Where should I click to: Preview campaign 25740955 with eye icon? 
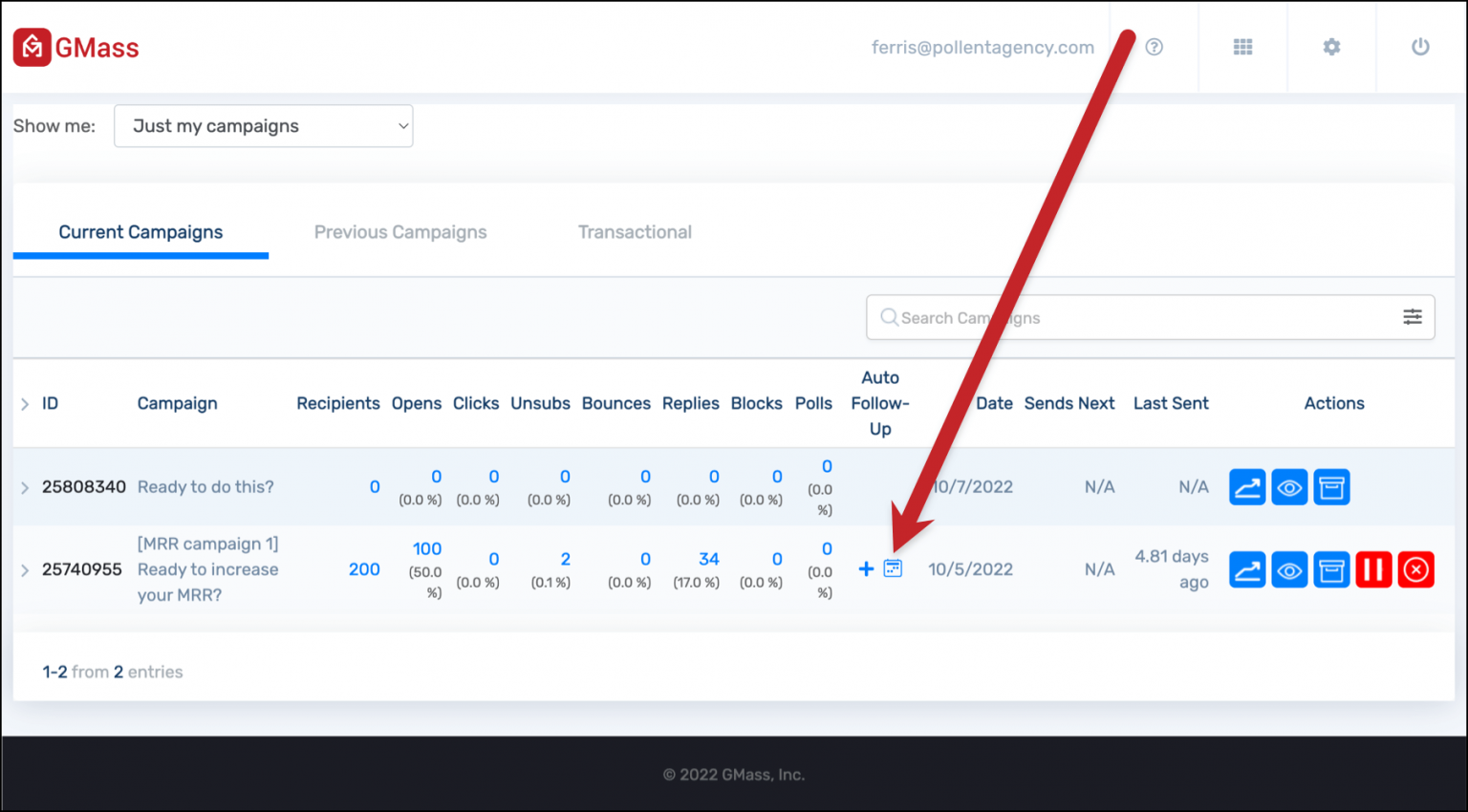point(1289,570)
